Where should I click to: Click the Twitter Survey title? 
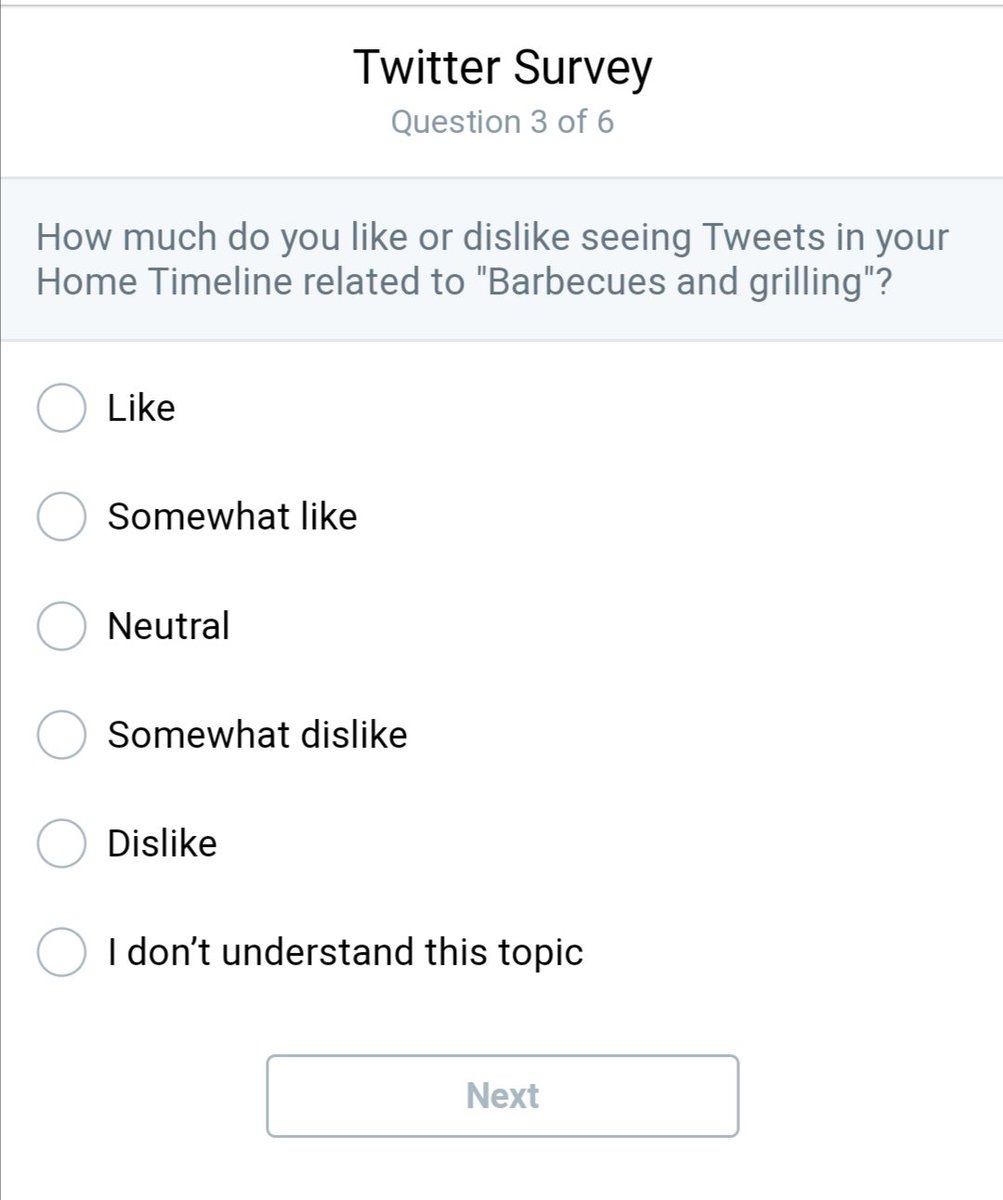[x=502, y=68]
